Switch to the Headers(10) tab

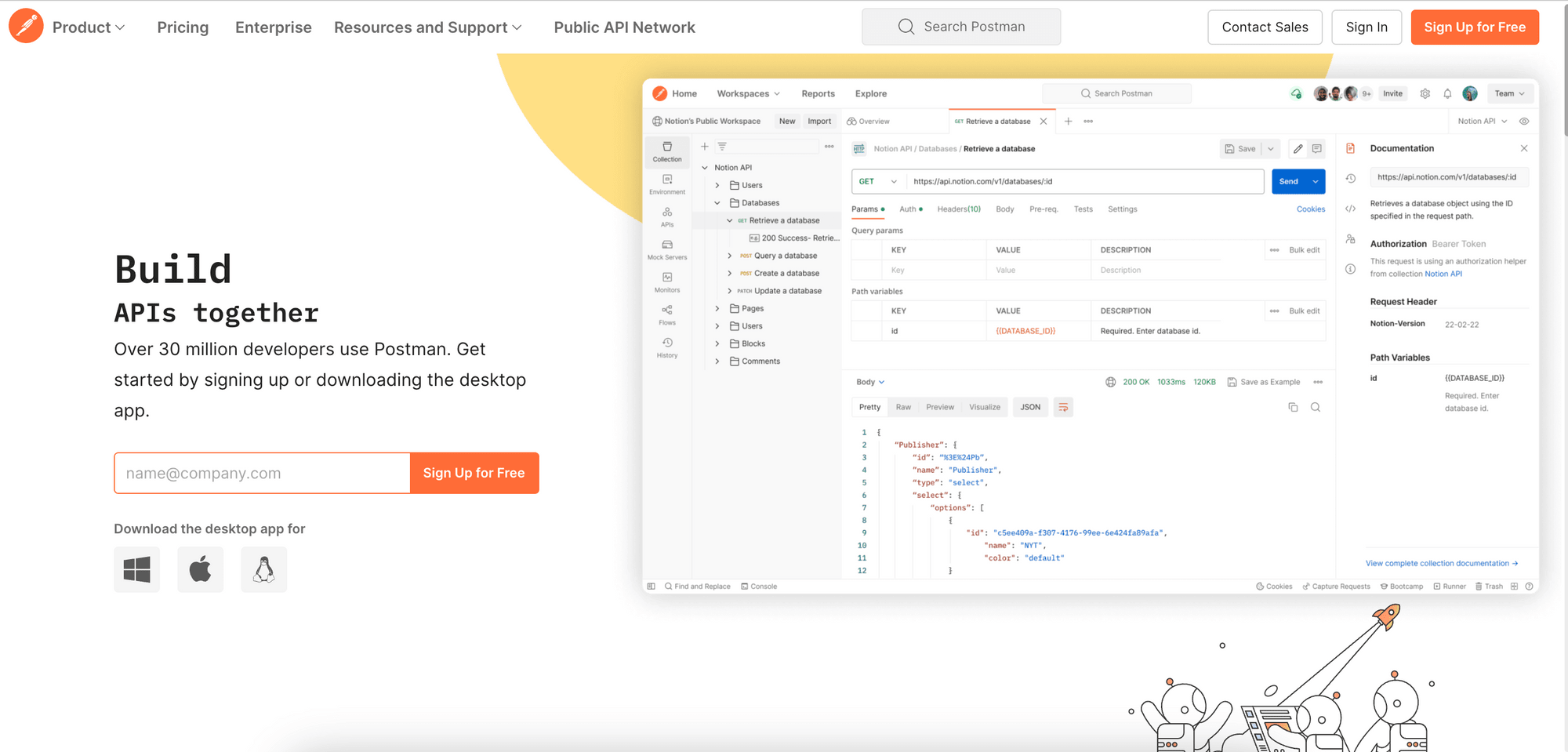click(x=958, y=209)
